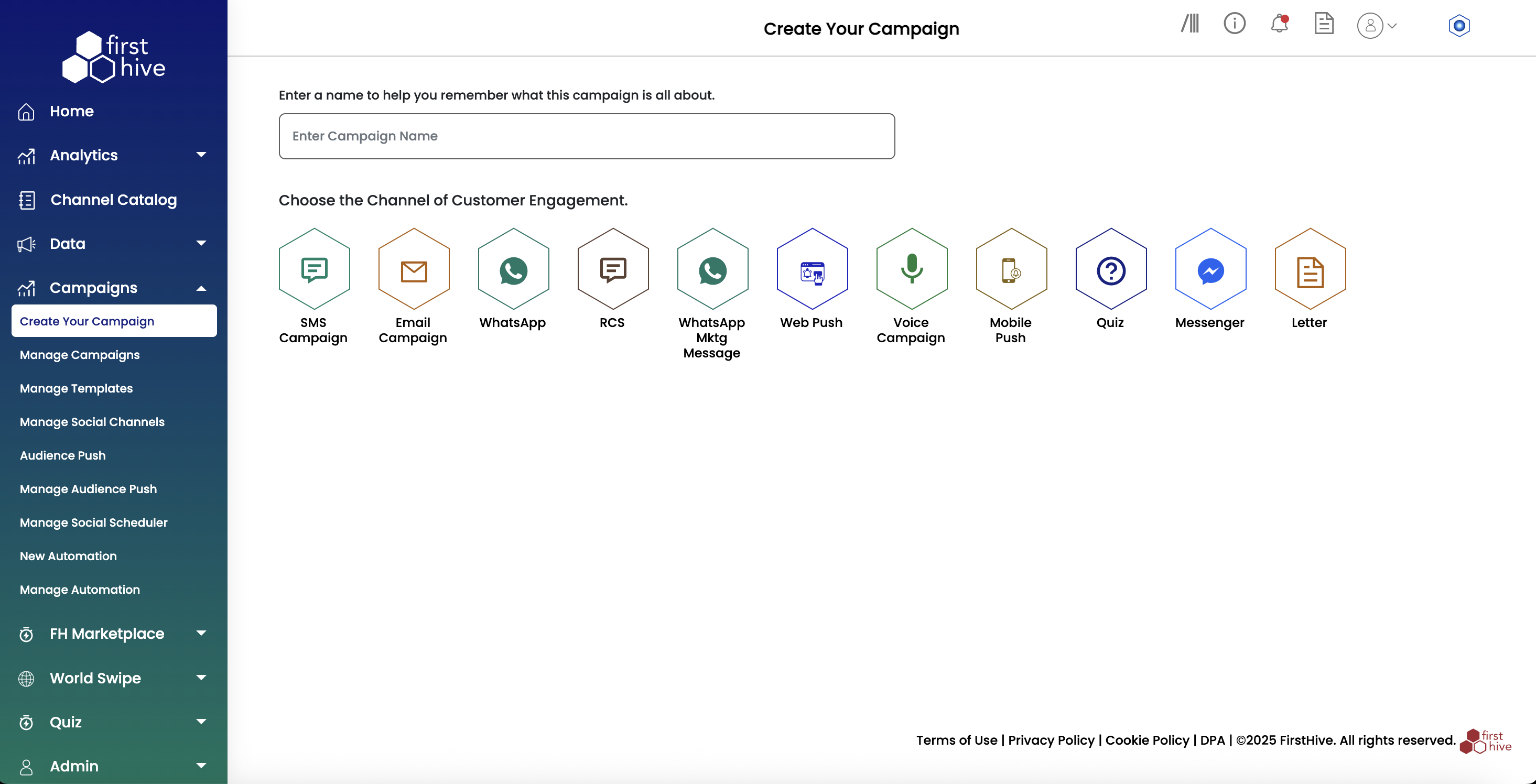The width and height of the screenshot is (1536, 784).
Task: Pick the WhatsApp channel hexagon
Action: pyautogui.click(x=513, y=269)
